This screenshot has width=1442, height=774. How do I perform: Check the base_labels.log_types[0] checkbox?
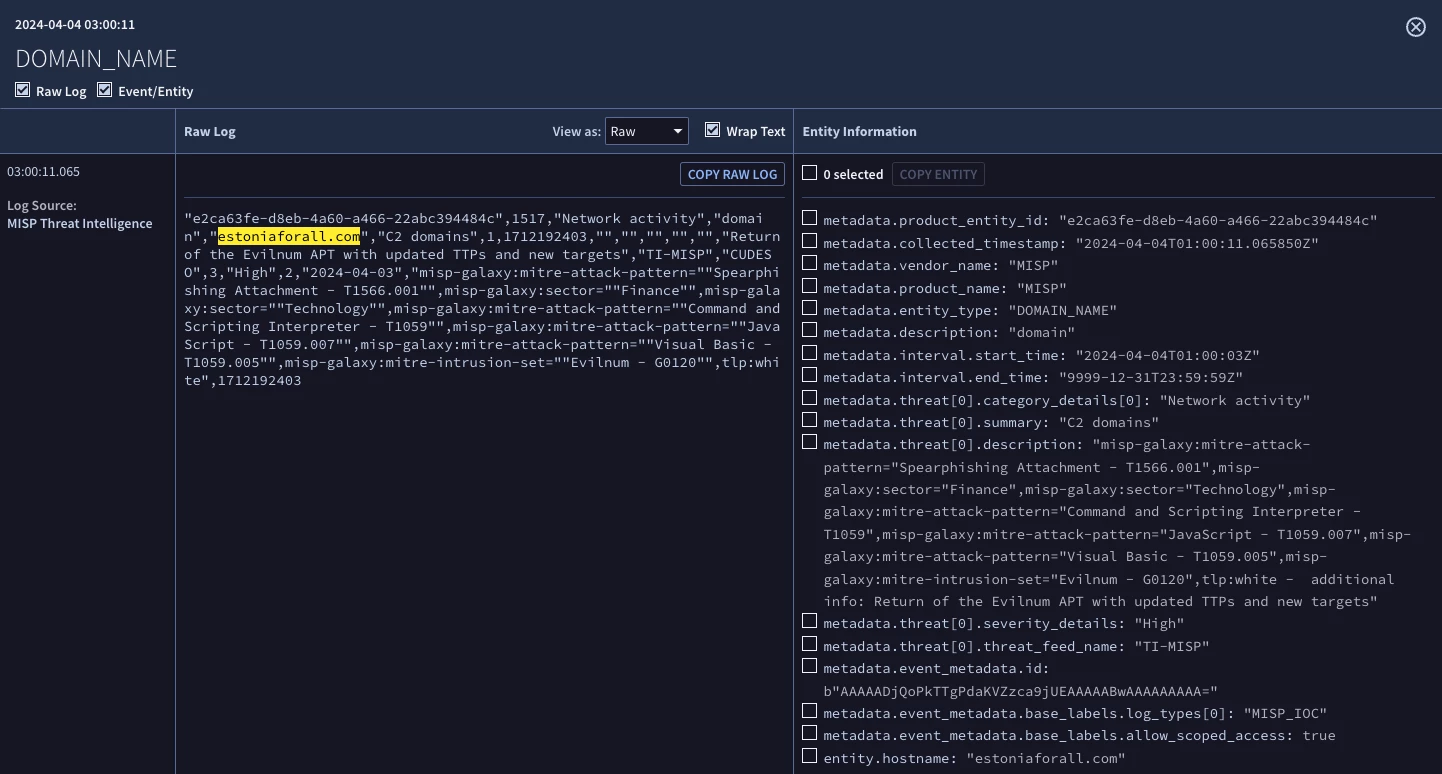pyautogui.click(x=810, y=711)
